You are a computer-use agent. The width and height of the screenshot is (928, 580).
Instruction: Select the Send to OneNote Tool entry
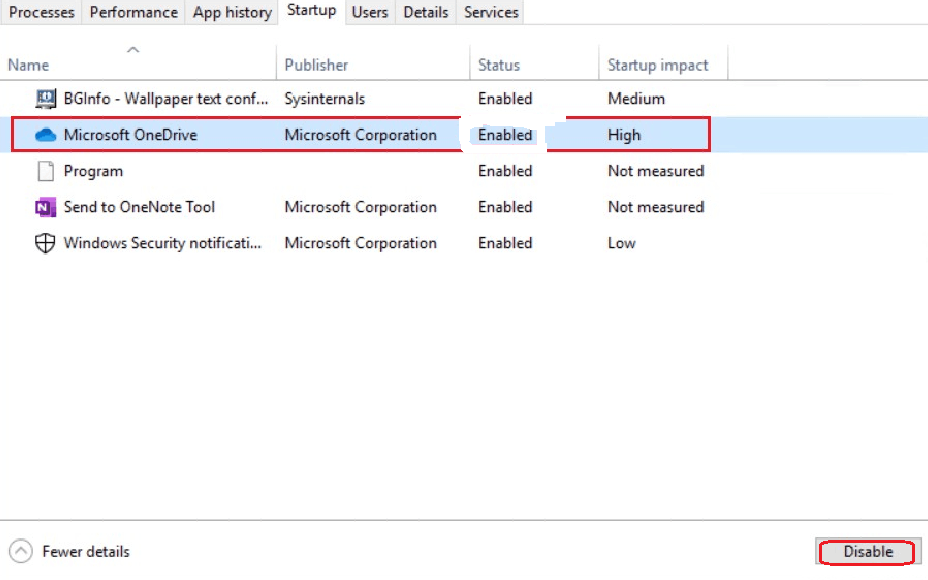point(464,207)
